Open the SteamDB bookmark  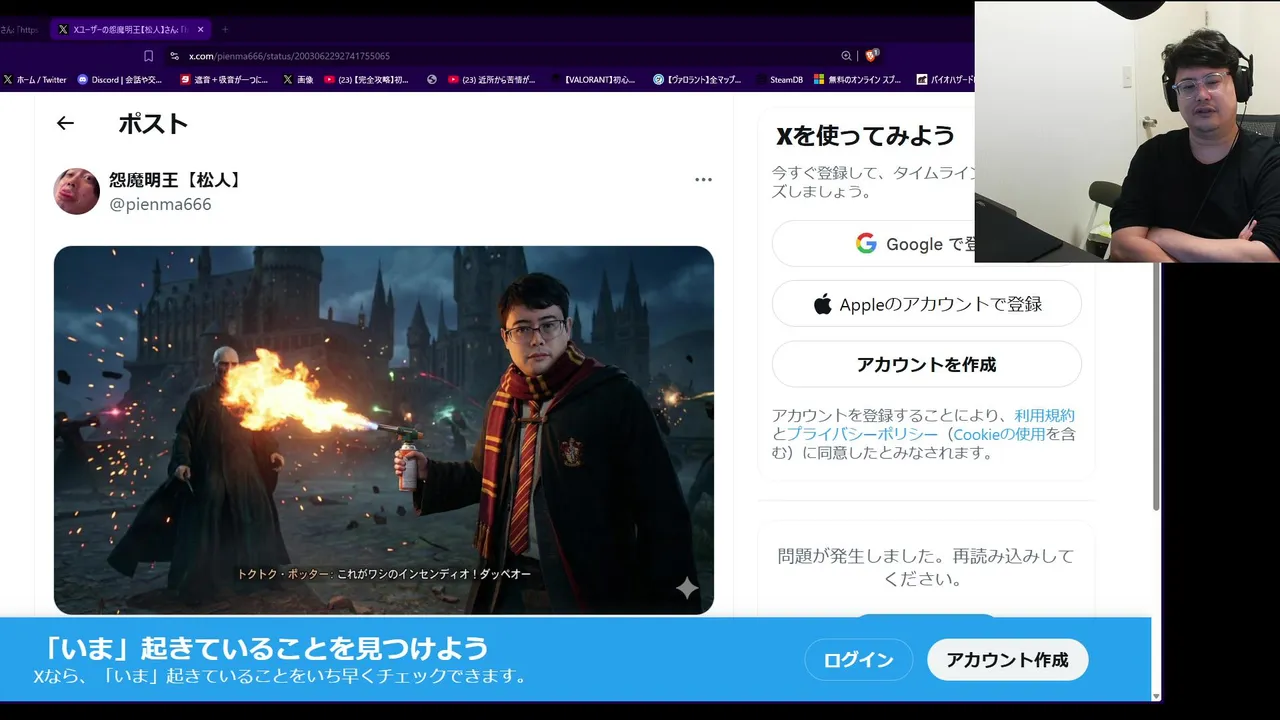779,80
